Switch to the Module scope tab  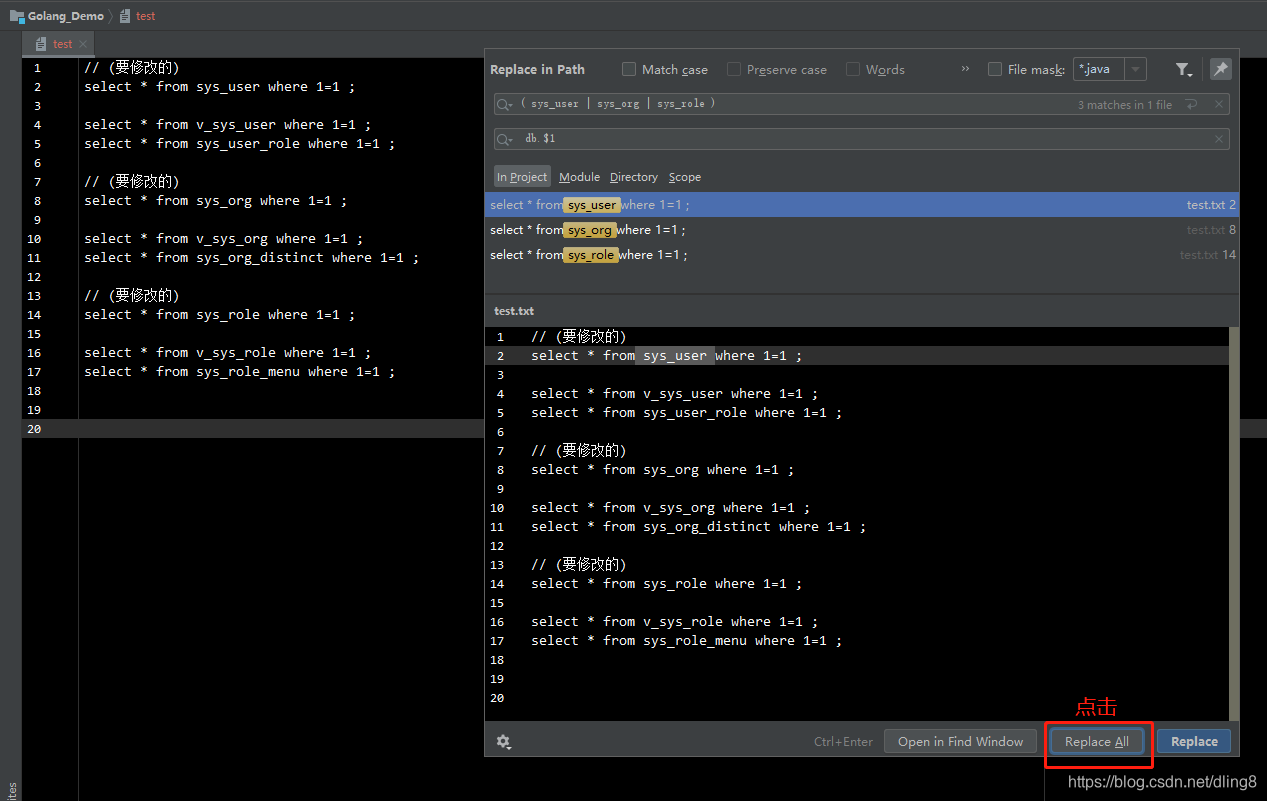point(579,177)
